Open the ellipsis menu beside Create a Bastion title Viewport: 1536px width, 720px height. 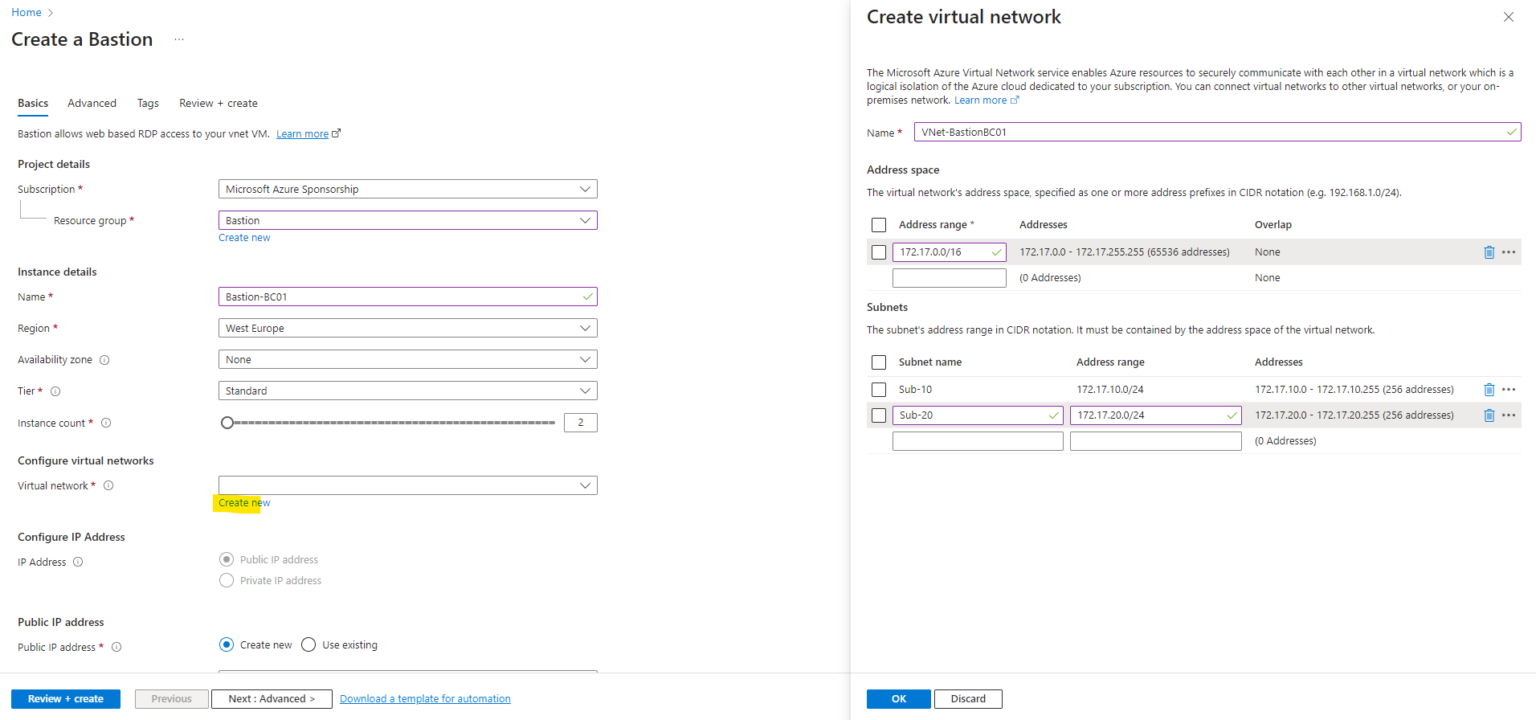[x=178, y=38]
